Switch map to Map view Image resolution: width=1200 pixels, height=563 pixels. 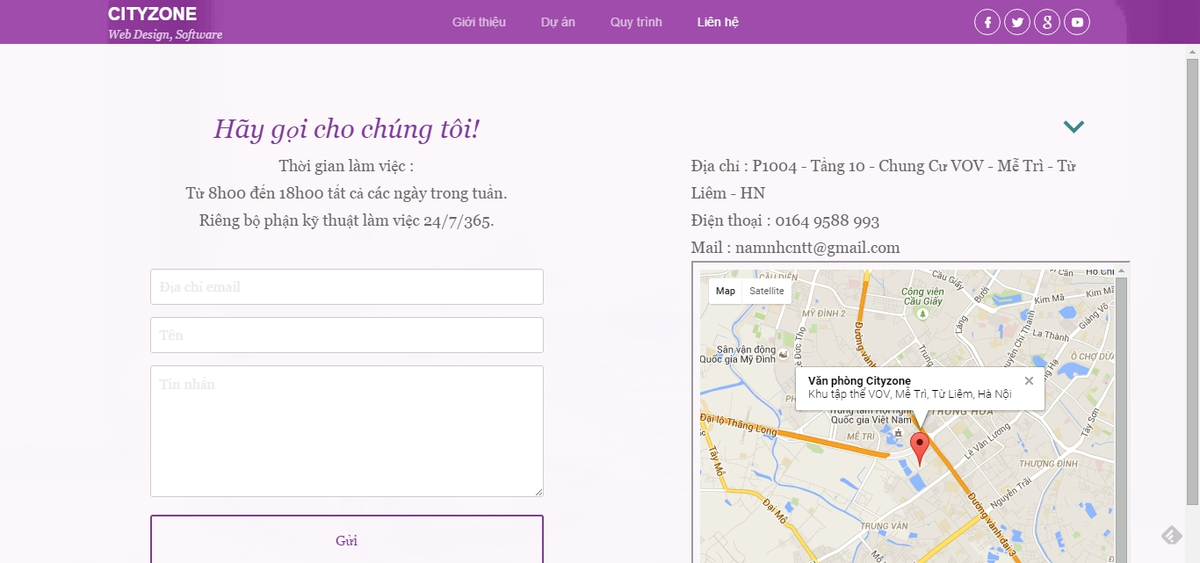click(x=725, y=291)
